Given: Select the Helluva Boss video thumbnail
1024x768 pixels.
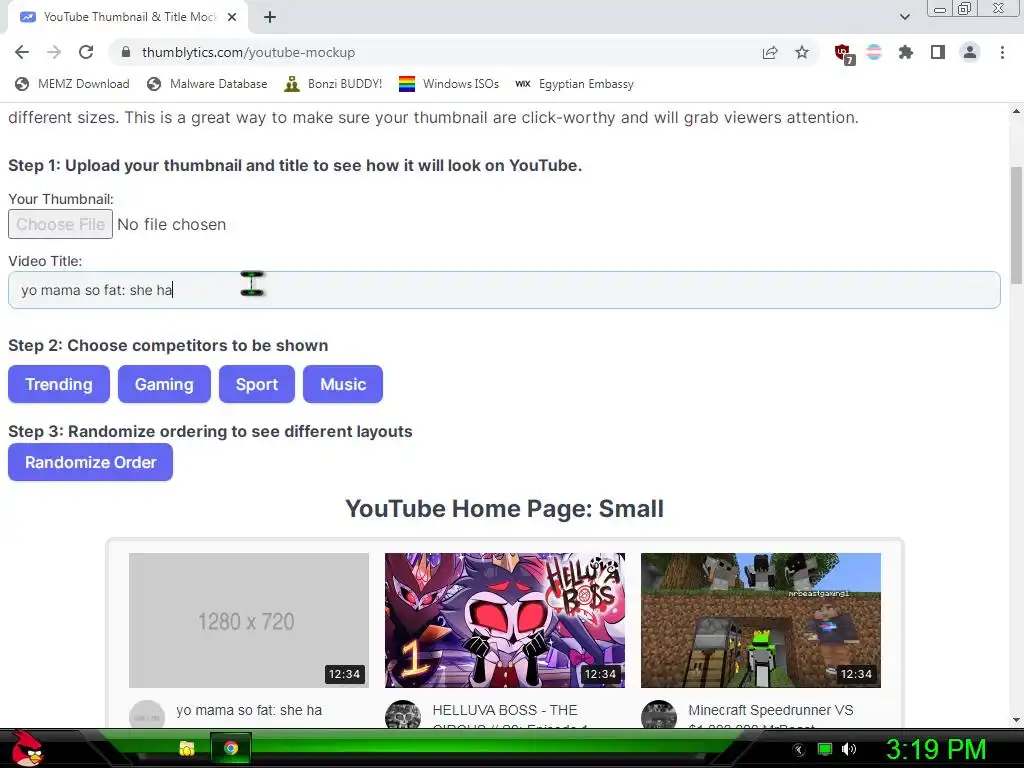Looking at the screenshot, I should pos(505,620).
